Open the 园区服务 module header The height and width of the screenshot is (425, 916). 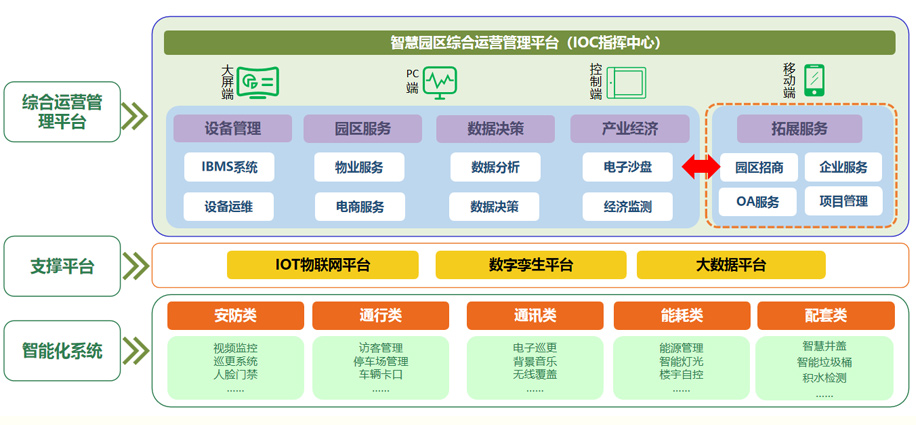[x=363, y=128]
